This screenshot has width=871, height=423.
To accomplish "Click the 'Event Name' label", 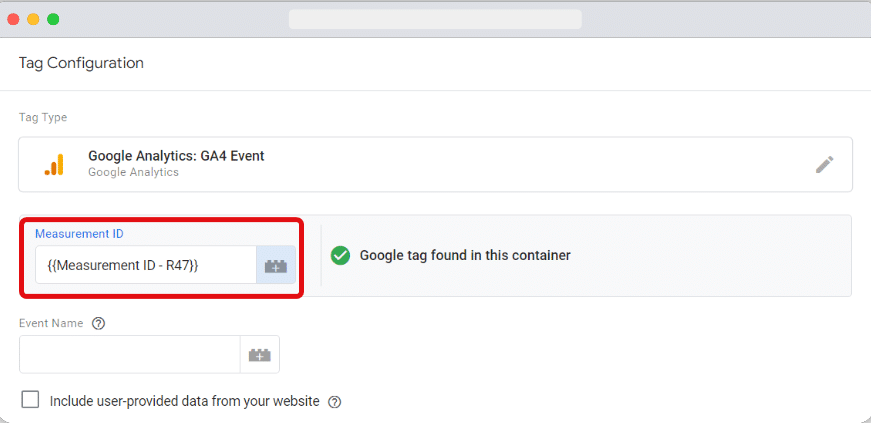I will pyautogui.click(x=51, y=324).
